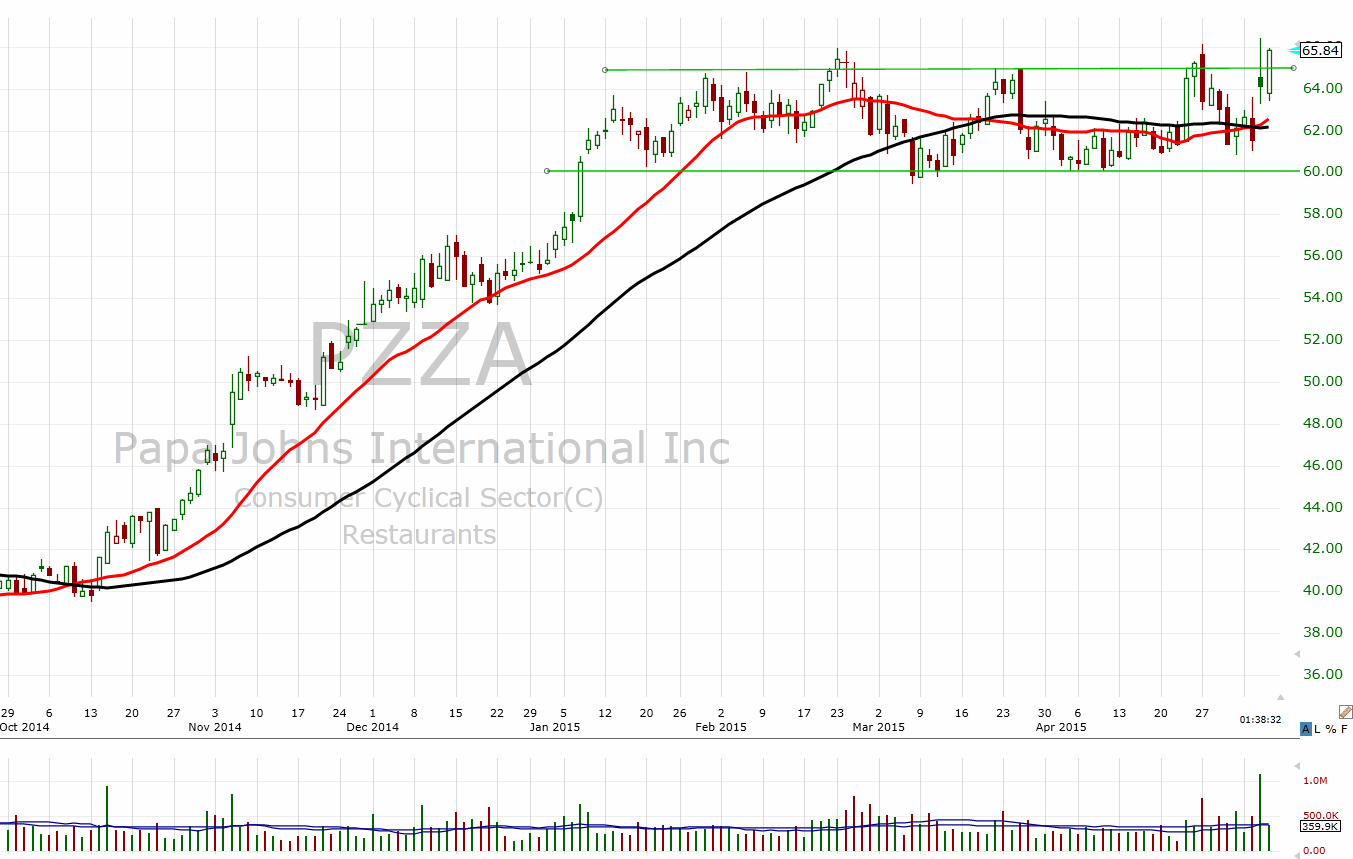Grab the left handle of the 60.00 support line
Viewport: 1353px width, 859px height.
click(547, 171)
